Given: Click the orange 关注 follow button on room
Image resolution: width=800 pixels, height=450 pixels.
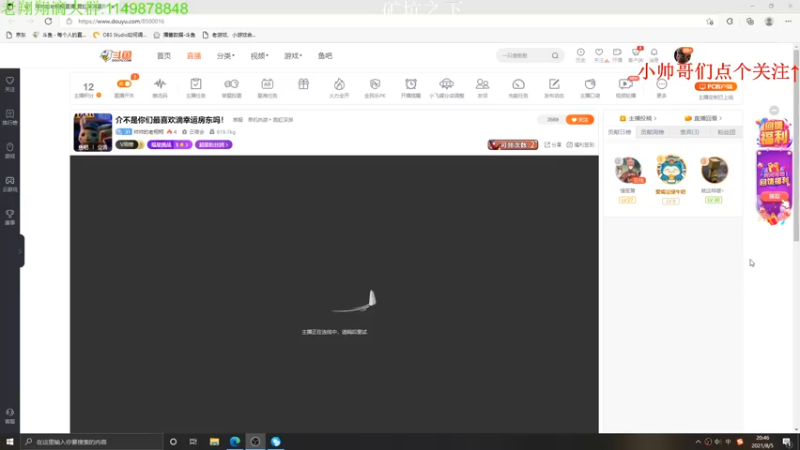Looking at the screenshot, I should (580, 120).
